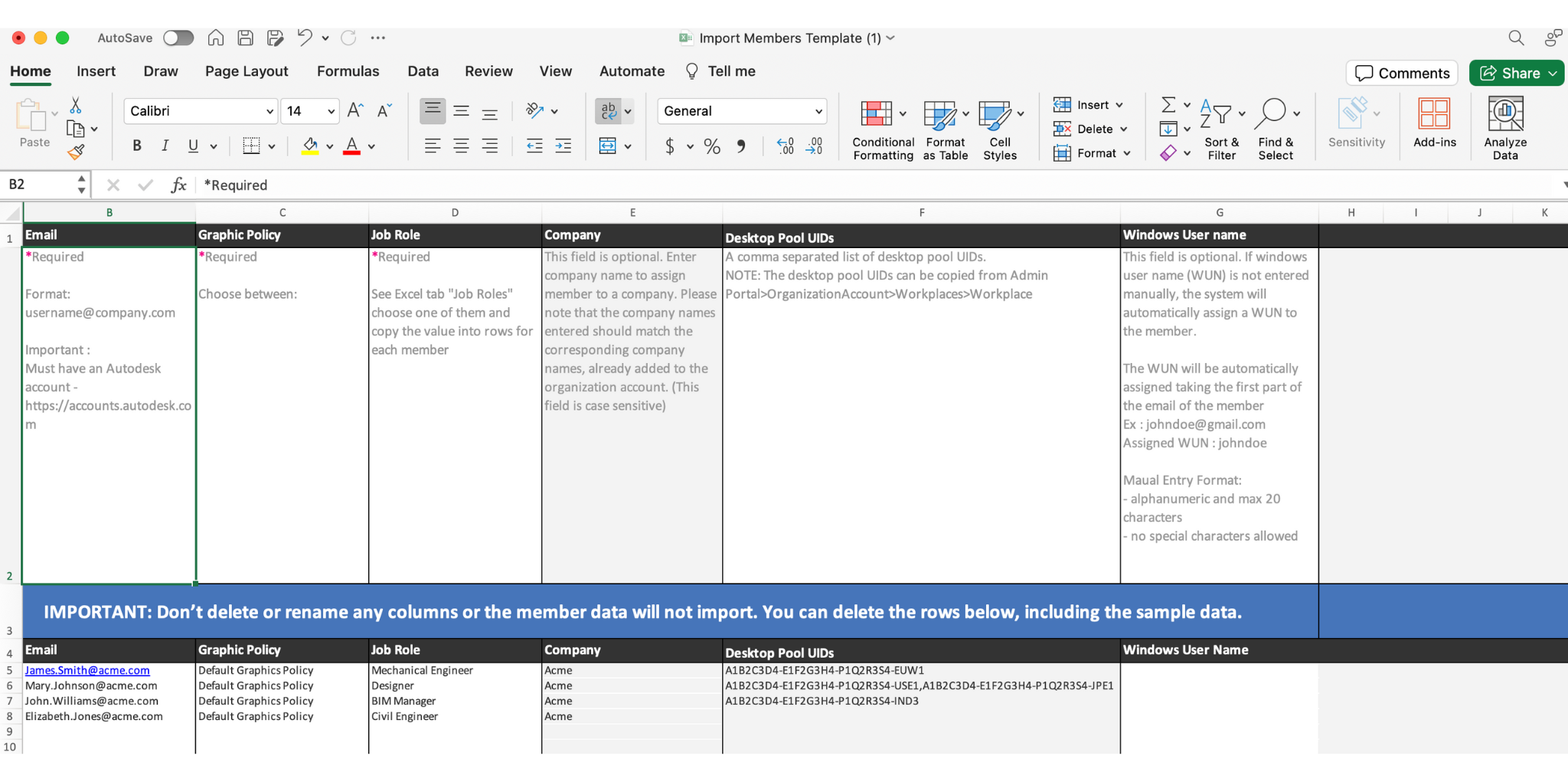The image size is (1568, 782).
Task: Click the Align Left icon
Action: point(433,146)
